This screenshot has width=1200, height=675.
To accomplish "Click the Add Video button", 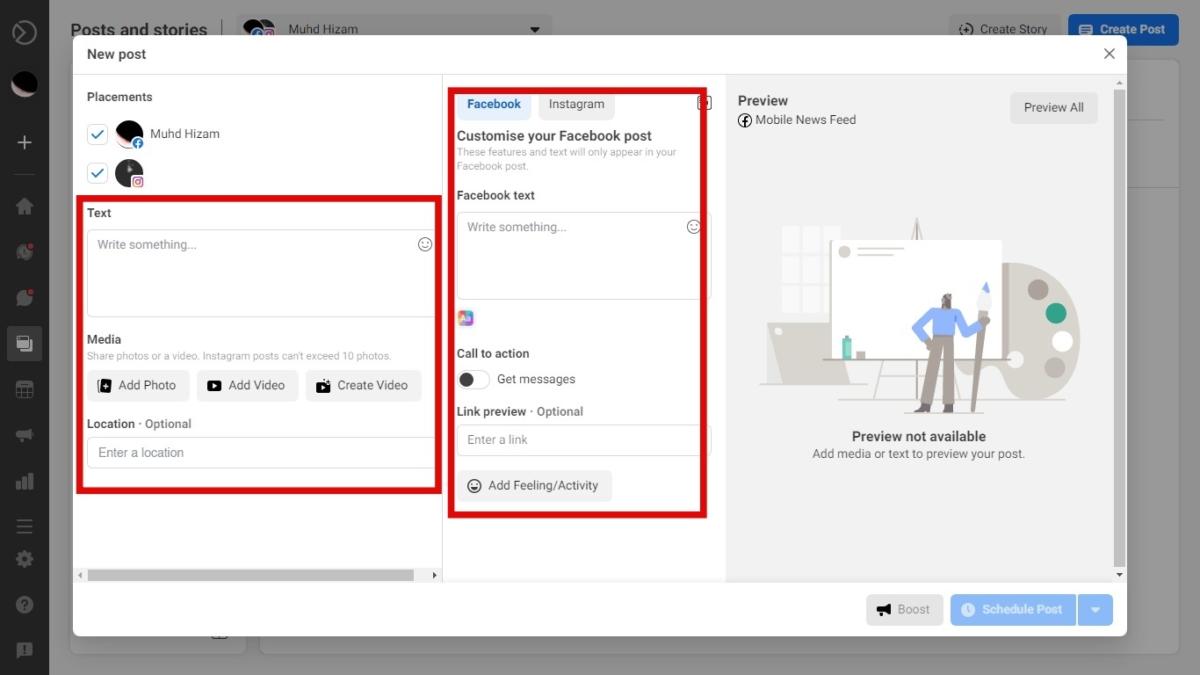I will [x=247, y=386].
